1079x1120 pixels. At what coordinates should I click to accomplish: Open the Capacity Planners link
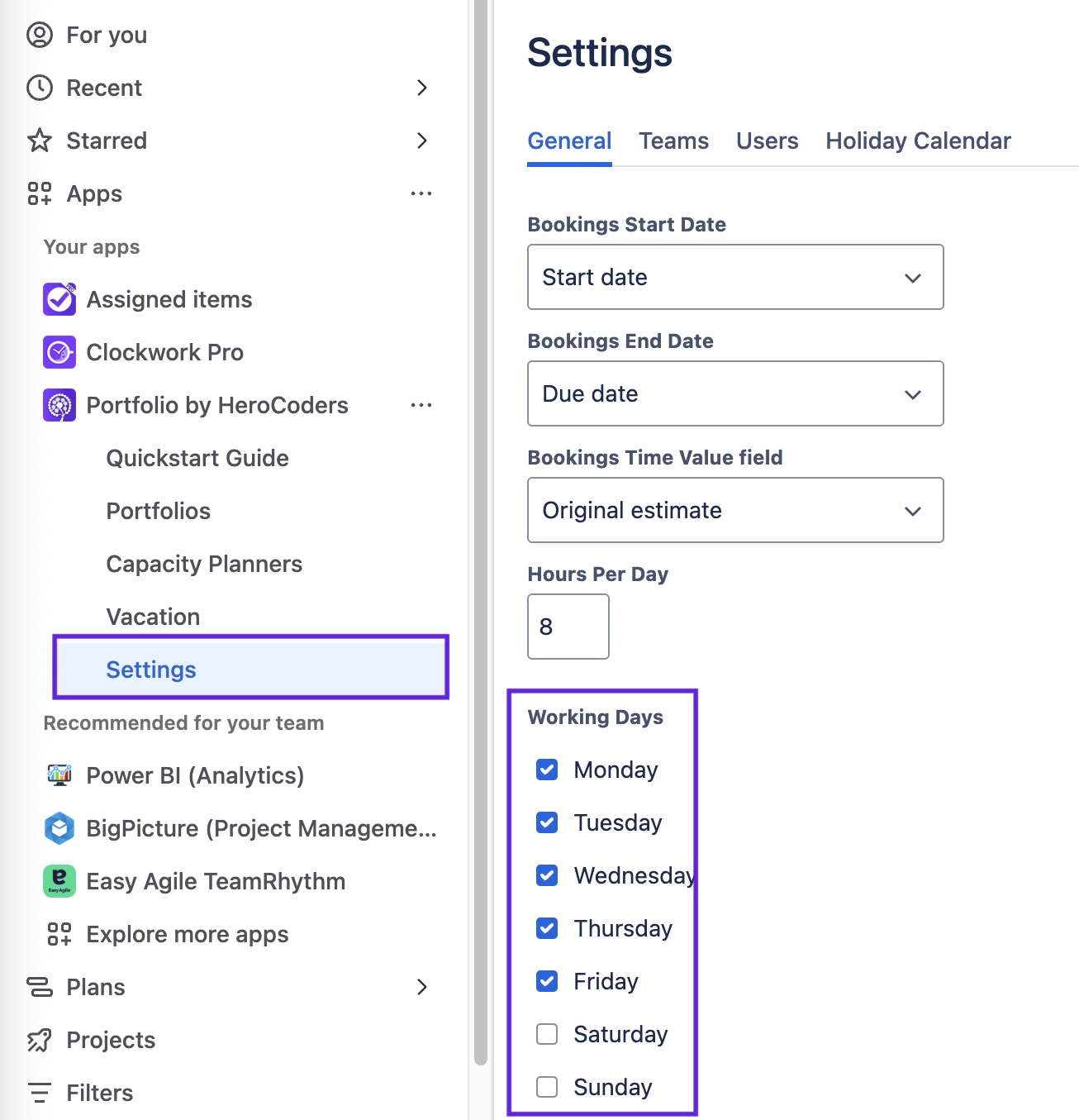pos(204,564)
